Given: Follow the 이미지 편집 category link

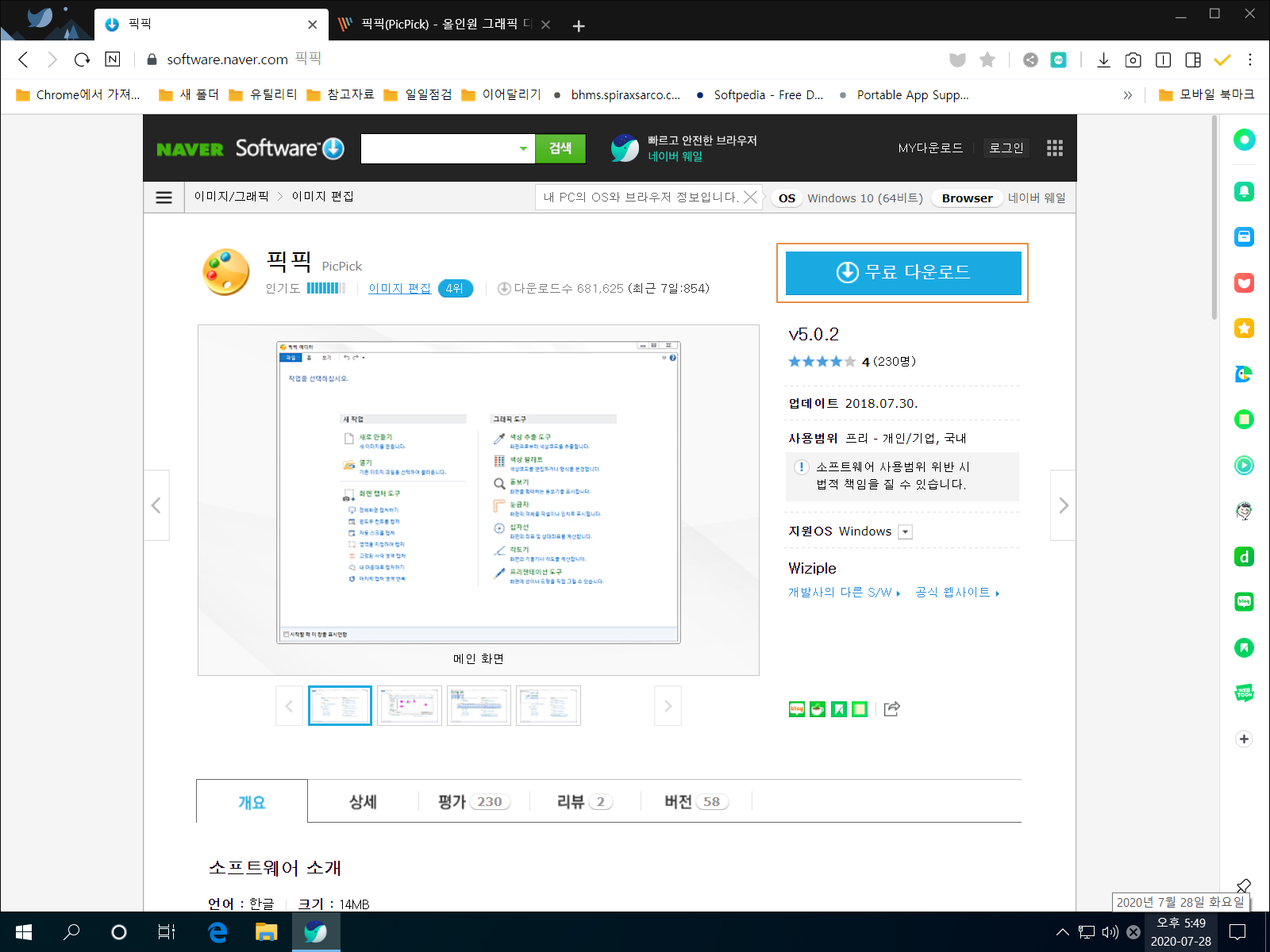Looking at the screenshot, I should pyautogui.click(x=399, y=288).
